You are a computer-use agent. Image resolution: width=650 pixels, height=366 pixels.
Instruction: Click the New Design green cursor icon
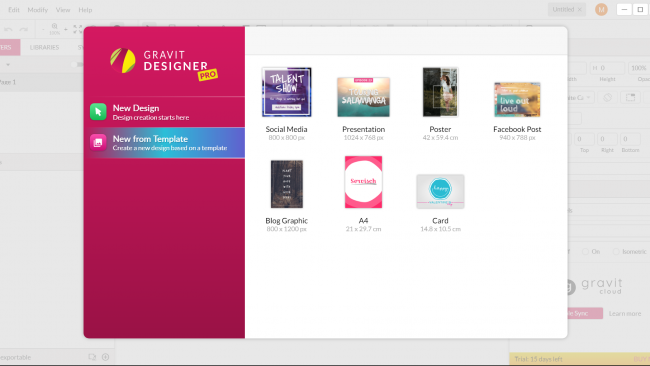pyautogui.click(x=98, y=112)
